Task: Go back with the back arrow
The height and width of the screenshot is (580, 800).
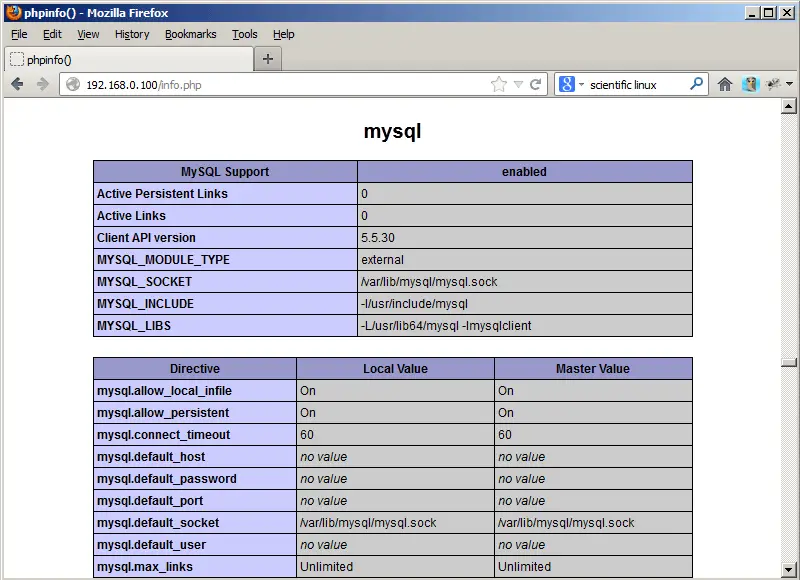Action: point(17,84)
